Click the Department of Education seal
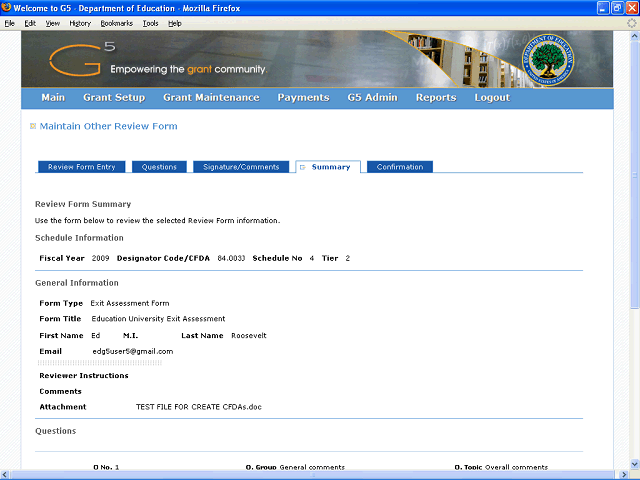The width and height of the screenshot is (640, 480). pos(548,60)
